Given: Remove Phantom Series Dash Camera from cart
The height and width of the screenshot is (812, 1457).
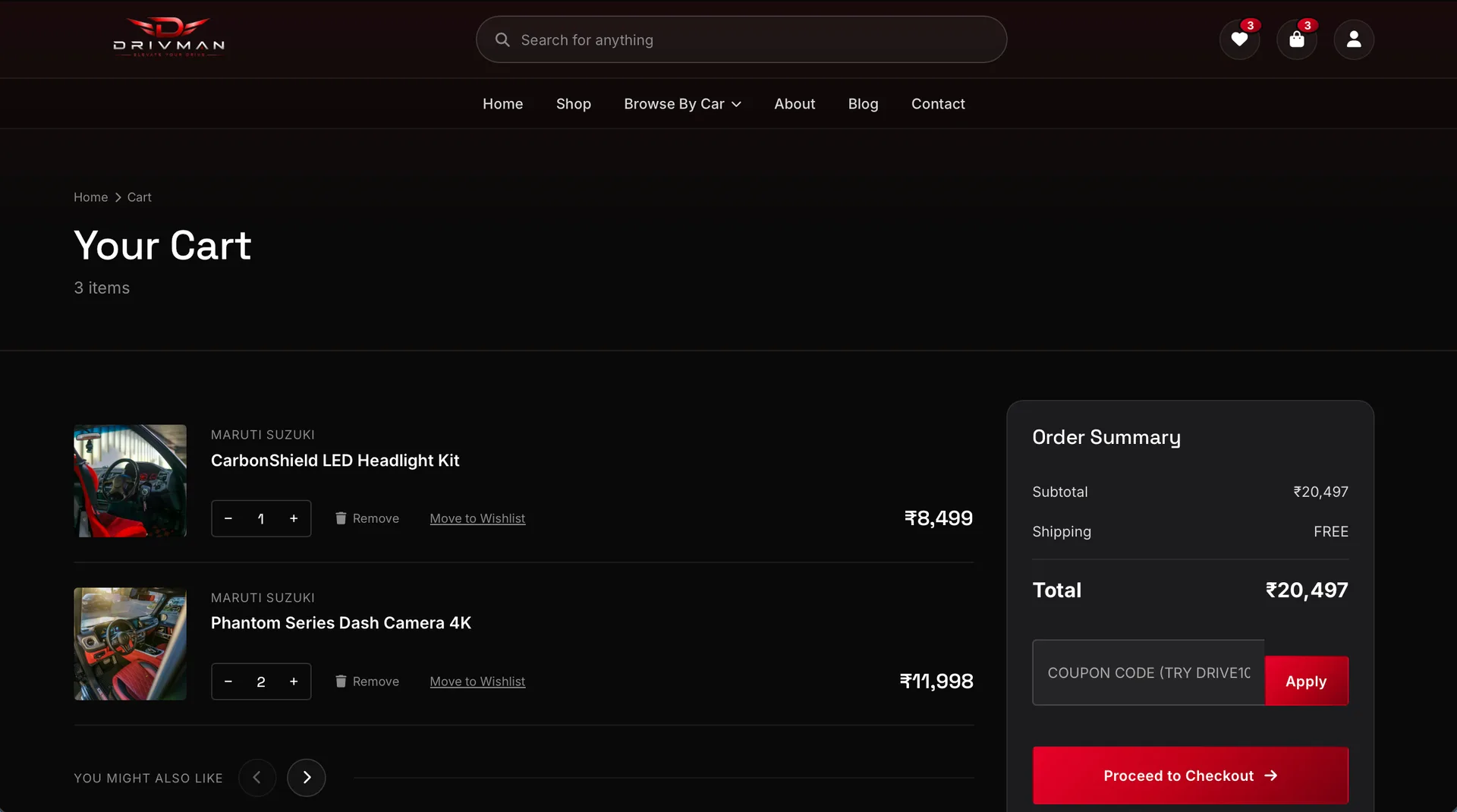Looking at the screenshot, I should 367,681.
